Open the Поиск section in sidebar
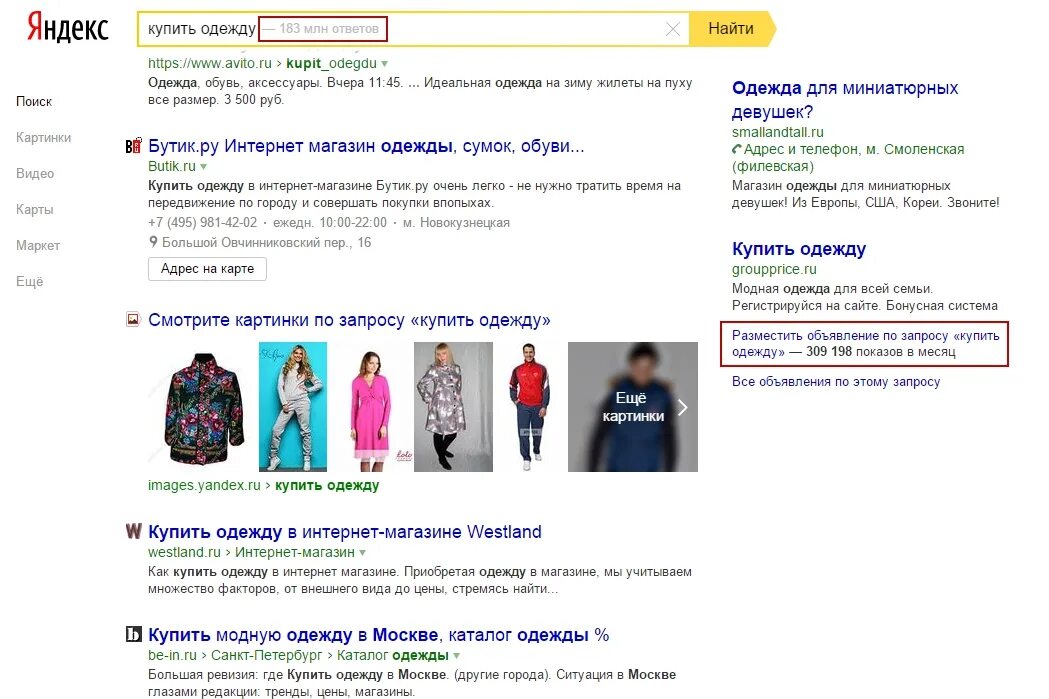The height and width of the screenshot is (699, 1049). pyautogui.click(x=33, y=102)
